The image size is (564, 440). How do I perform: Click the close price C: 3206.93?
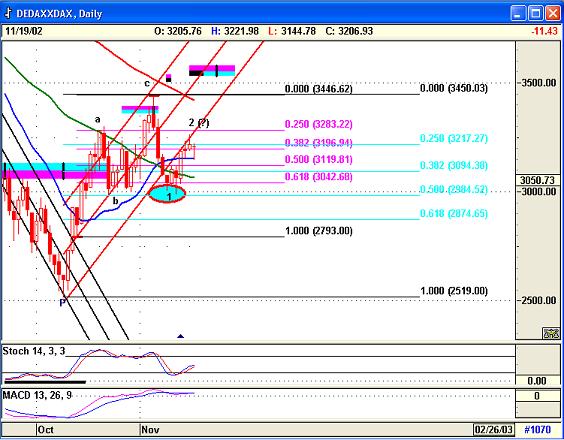click(x=349, y=31)
